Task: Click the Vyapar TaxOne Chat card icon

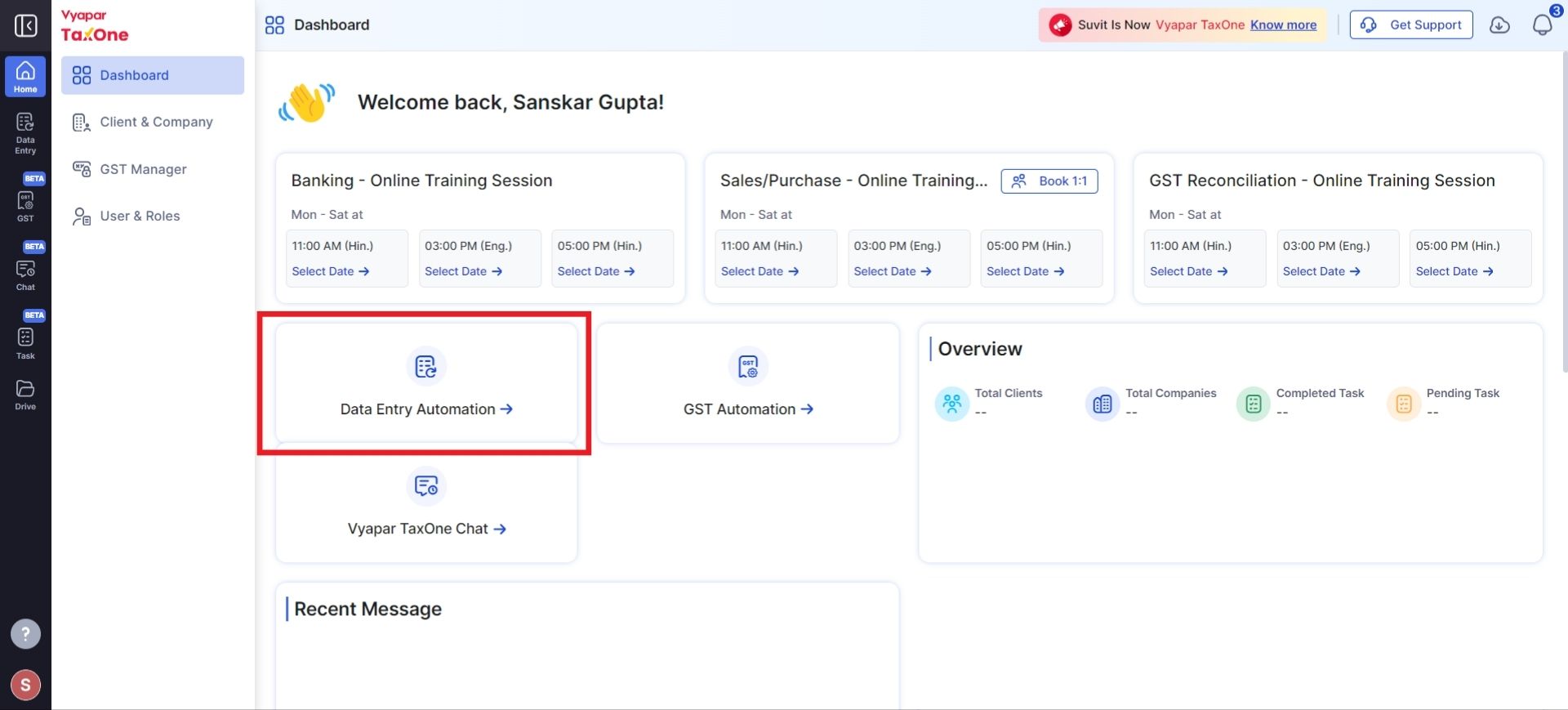Action: click(x=425, y=486)
